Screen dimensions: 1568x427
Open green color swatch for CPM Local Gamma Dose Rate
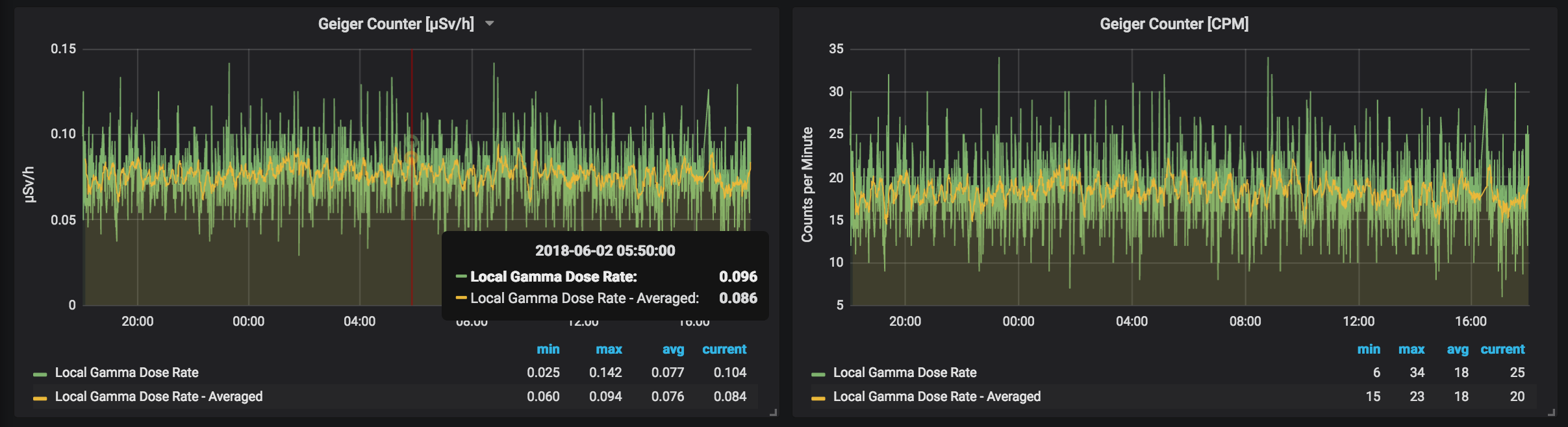click(818, 374)
